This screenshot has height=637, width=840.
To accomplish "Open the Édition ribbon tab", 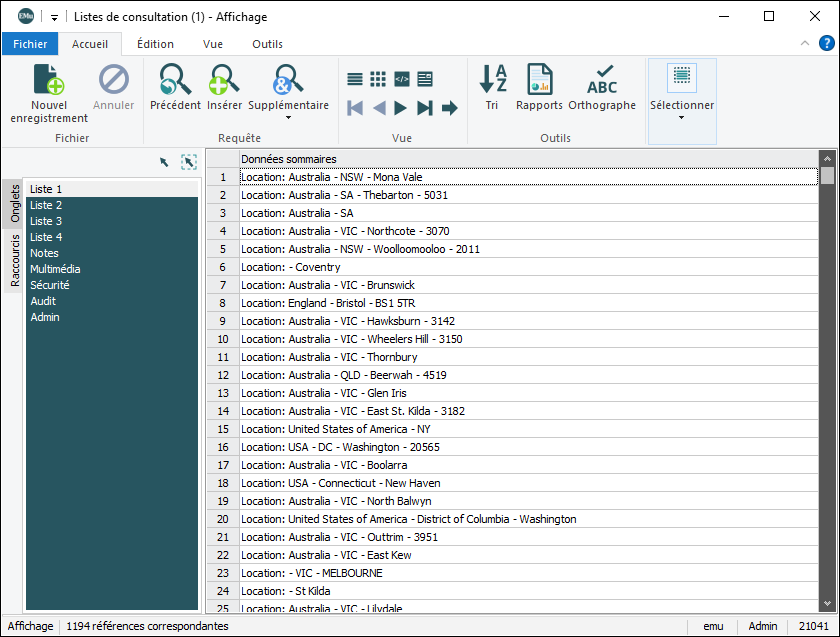I will pos(155,44).
